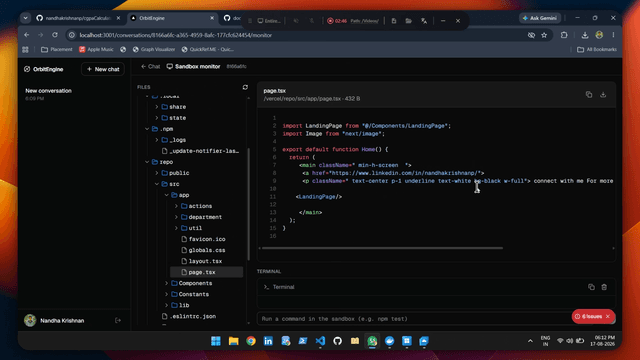
Task: Clear terminal with trash icon
Action: pyautogui.click(x=604, y=287)
